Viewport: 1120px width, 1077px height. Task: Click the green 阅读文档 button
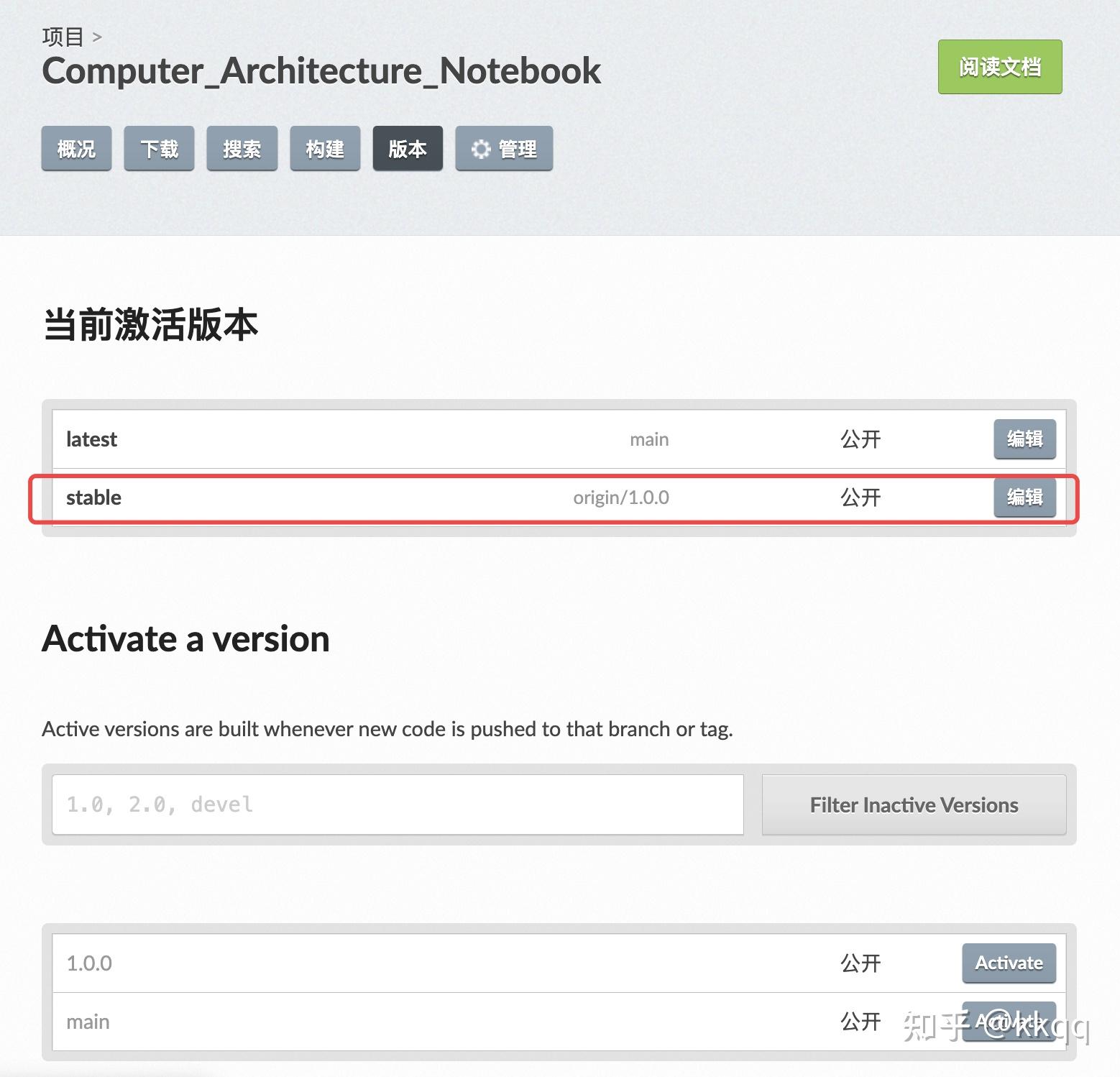click(x=1000, y=67)
